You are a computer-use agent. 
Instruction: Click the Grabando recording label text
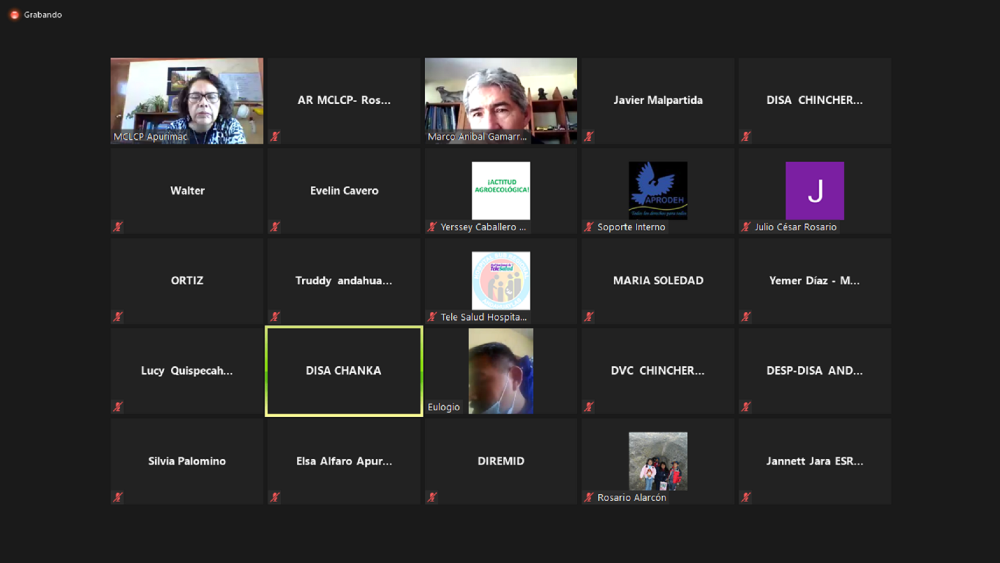(x=43, y=15)
